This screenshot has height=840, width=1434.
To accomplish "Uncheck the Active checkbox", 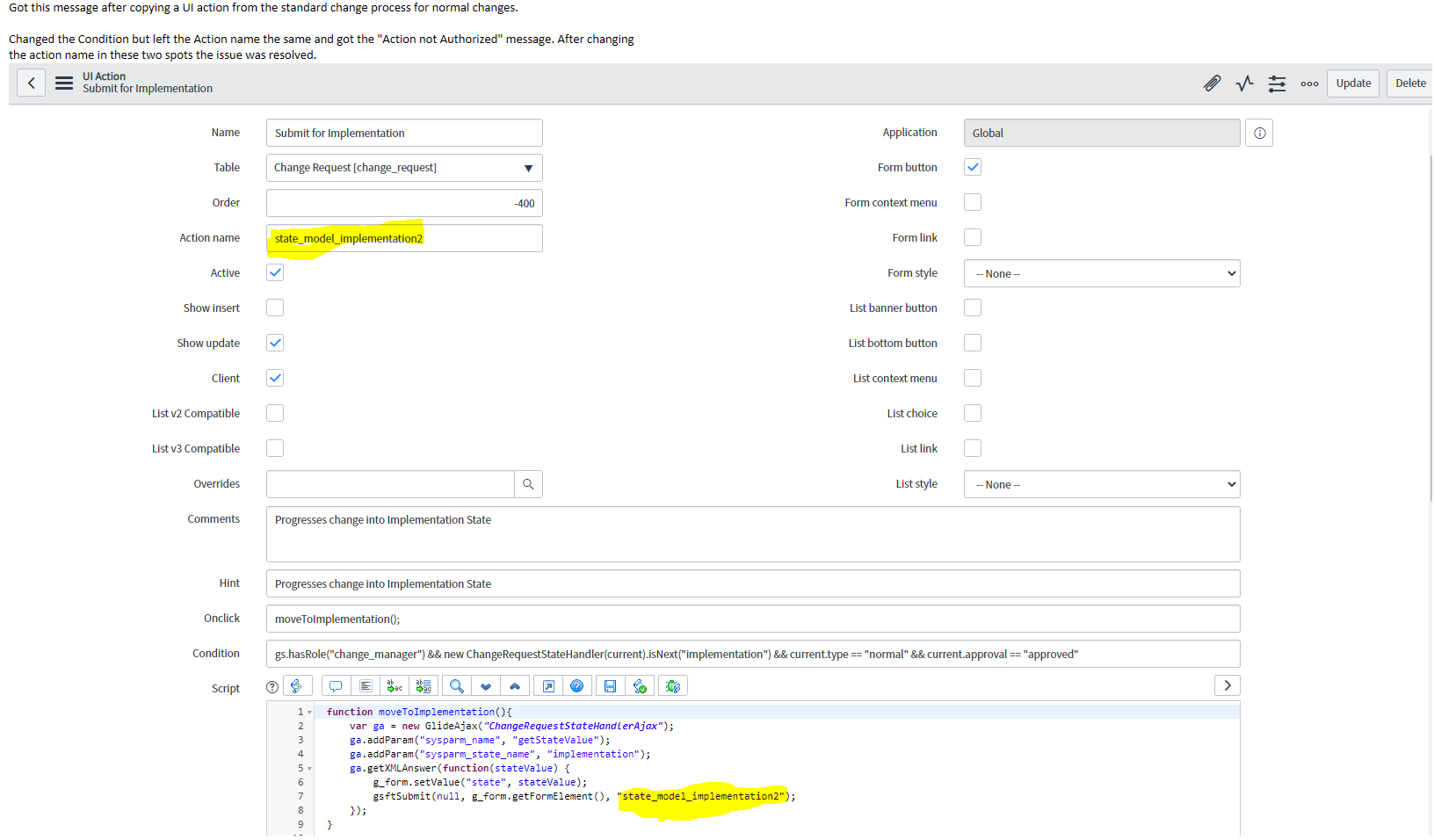I will 275,272.
